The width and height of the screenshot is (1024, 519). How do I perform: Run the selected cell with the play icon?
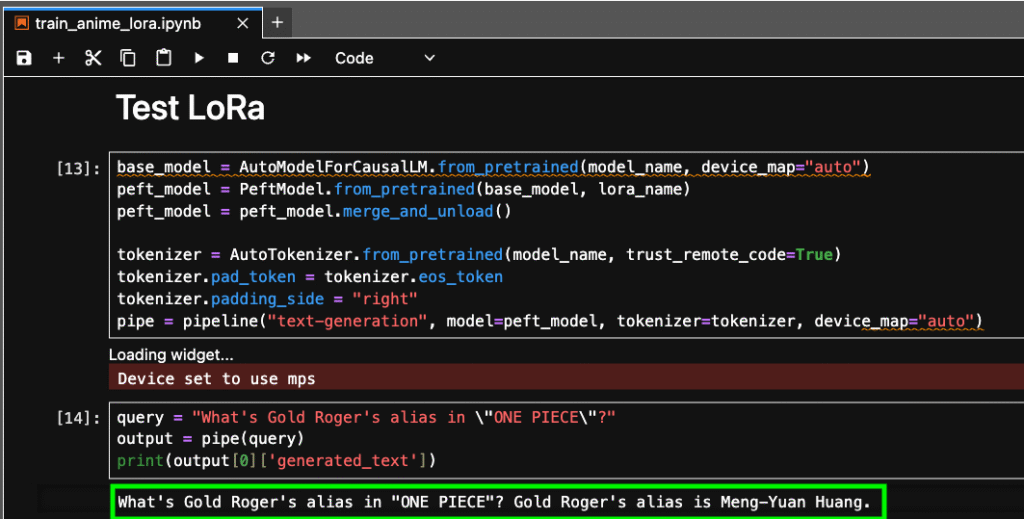pyautogui.click(x=199, y=58)
